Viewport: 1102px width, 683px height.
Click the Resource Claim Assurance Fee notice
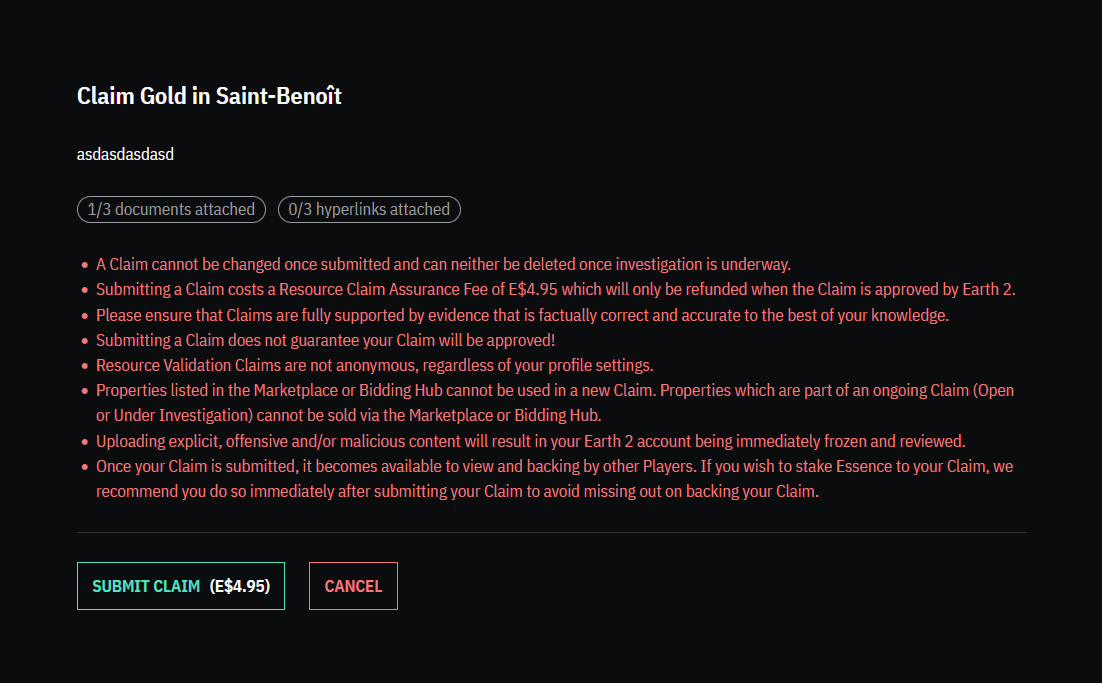tap(555, 290)
